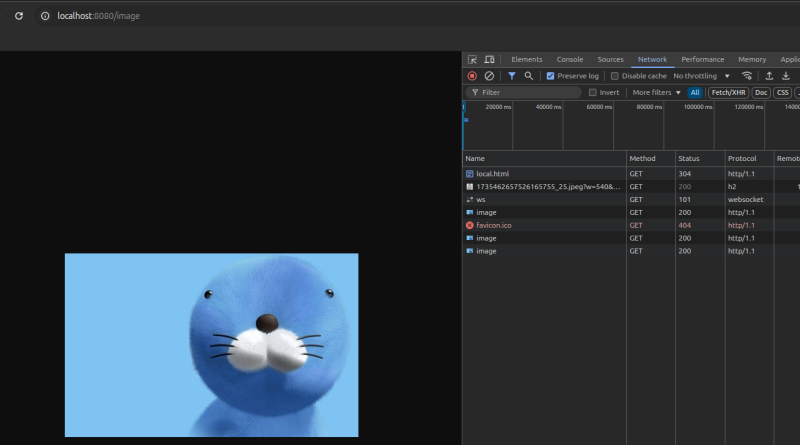Click the import HAR upload icon
The image size is (800, 445).
[769, 76]
